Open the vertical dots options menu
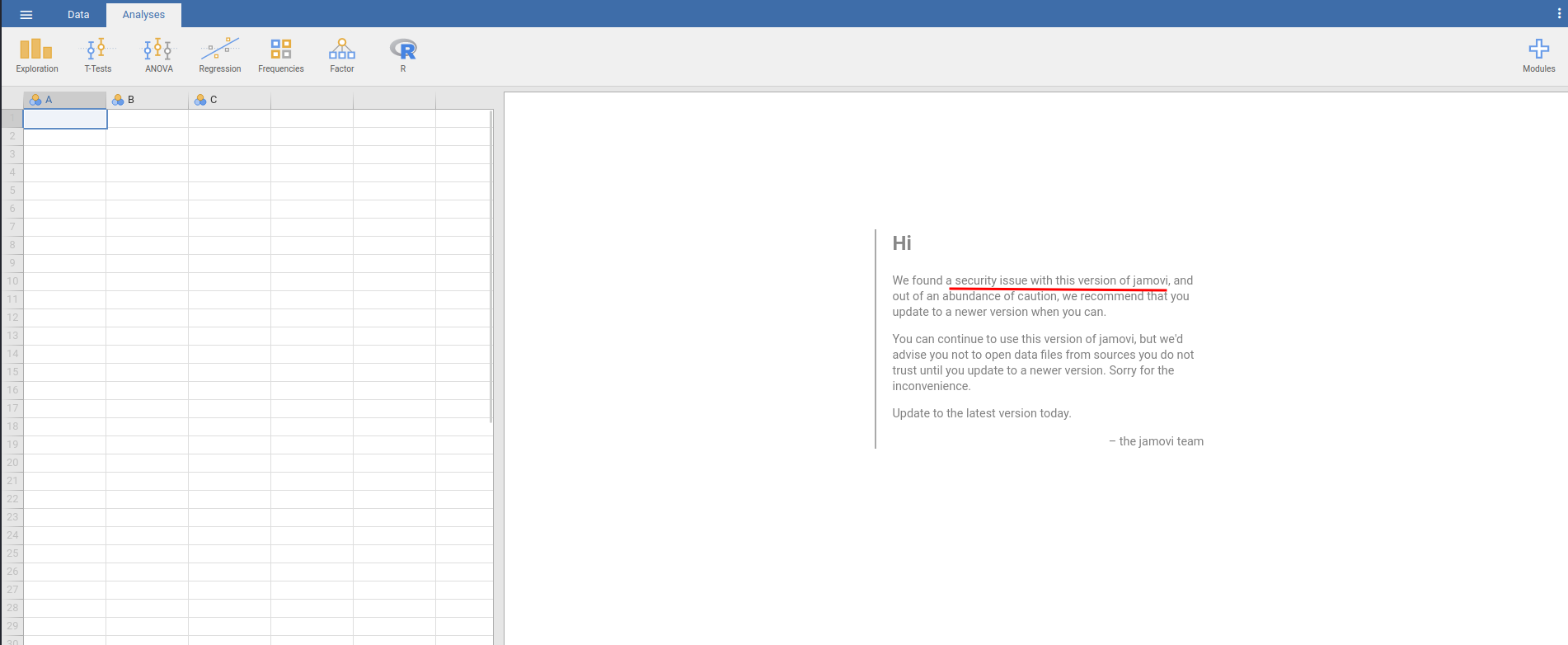 click(x=1557, y=14)
